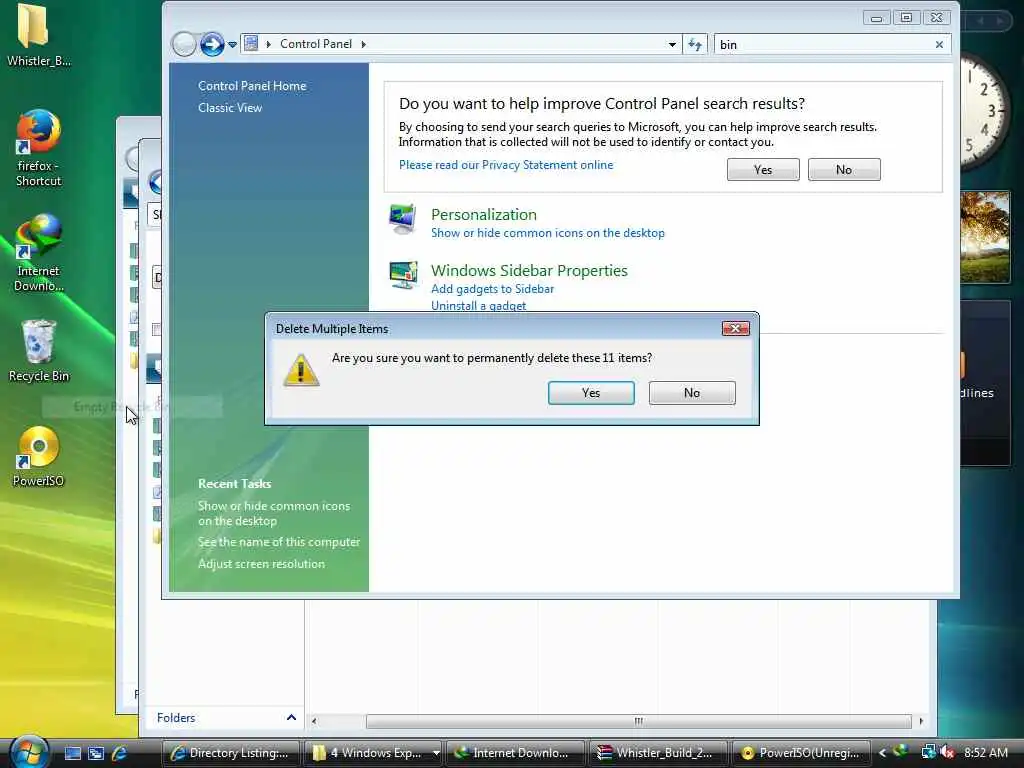Open the Privacy Statement online link
The width and height of the screenshot is (1024, 768).
click(x=505, y=165)
